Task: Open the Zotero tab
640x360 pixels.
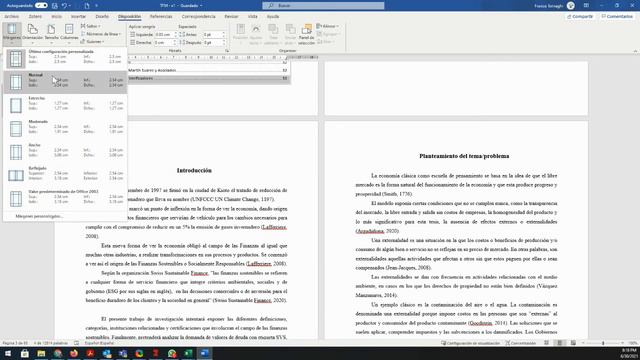Action: pos(35,17)
